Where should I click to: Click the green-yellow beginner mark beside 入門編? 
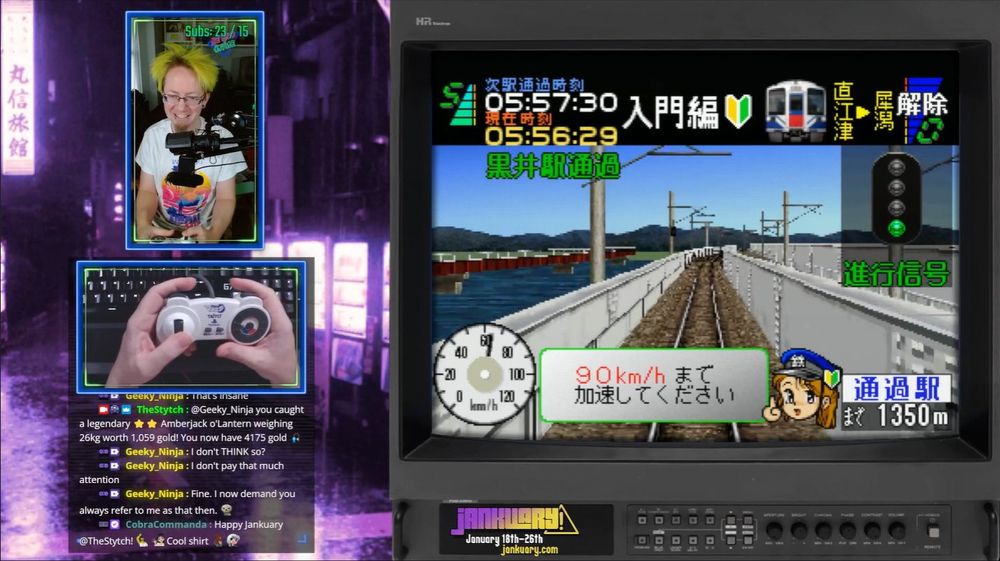click(738, 111)
